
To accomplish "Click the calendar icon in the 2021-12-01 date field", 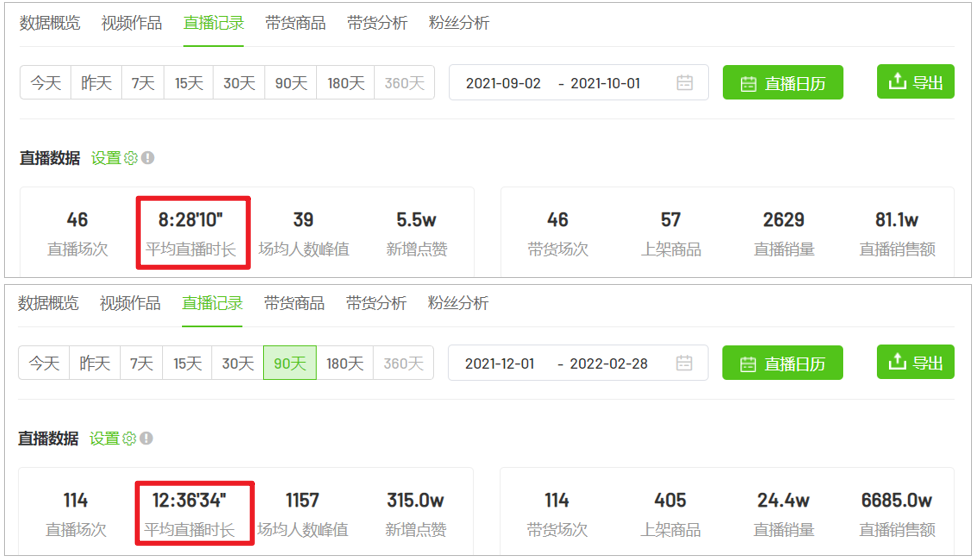I will point(684,363).
